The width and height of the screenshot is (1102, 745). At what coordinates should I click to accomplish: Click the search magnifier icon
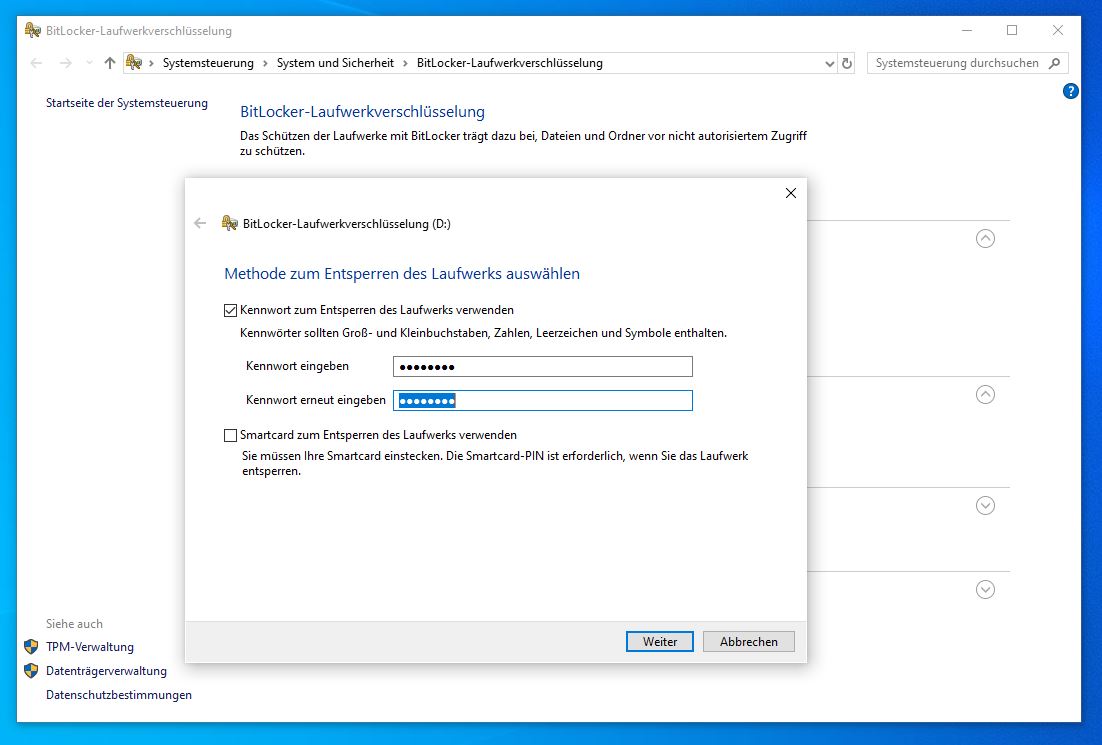coord(1054,63)
